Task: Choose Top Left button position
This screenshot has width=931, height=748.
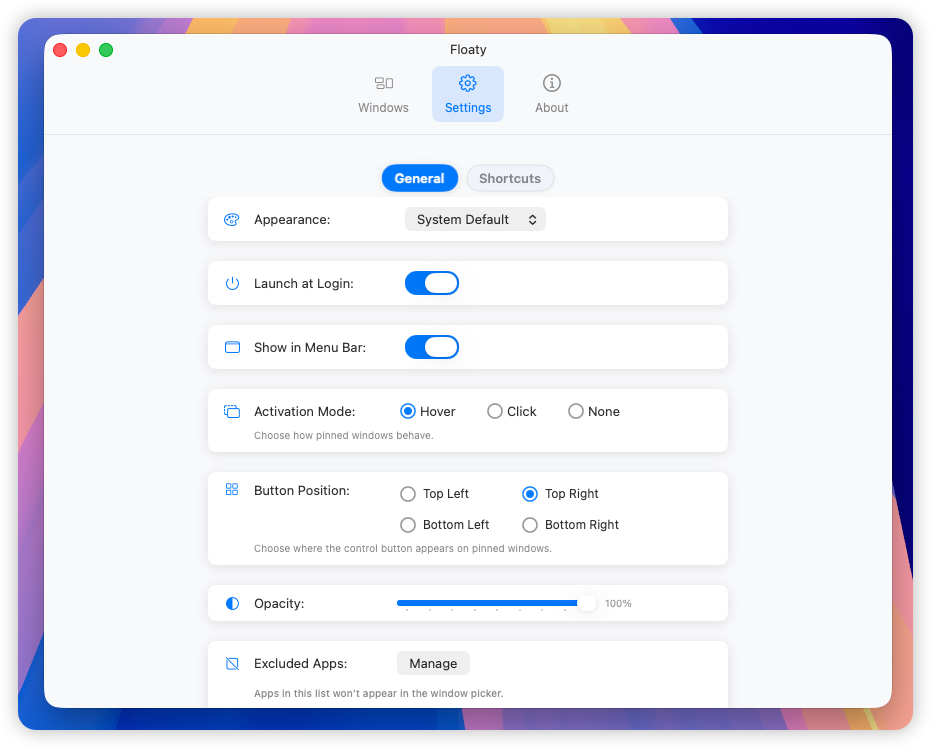Action: click(x=434, y=494)
